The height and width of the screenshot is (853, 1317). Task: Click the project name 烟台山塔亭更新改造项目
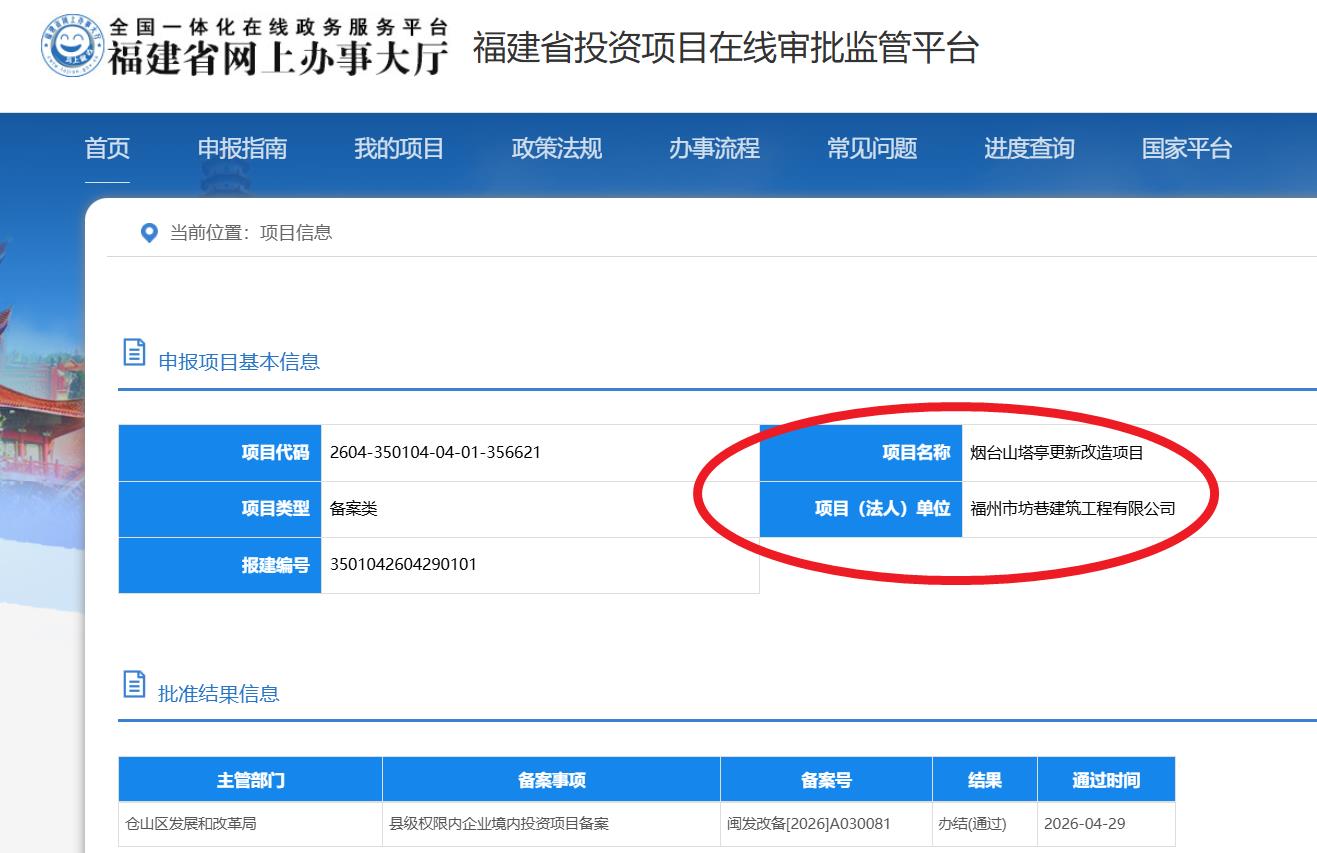coord(1056,453)
